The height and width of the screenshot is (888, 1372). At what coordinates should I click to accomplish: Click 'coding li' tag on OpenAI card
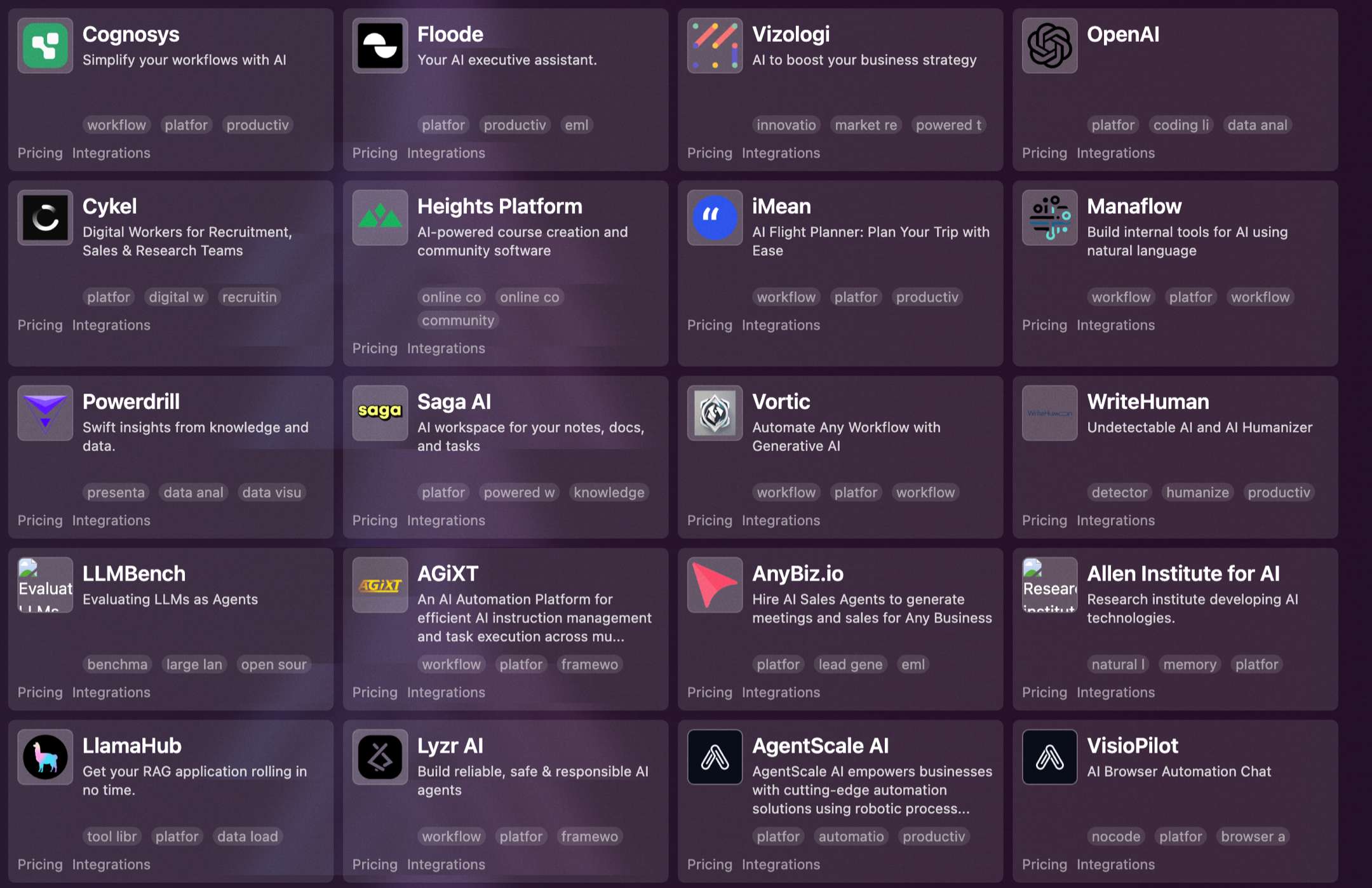[x=1181, y=125]
